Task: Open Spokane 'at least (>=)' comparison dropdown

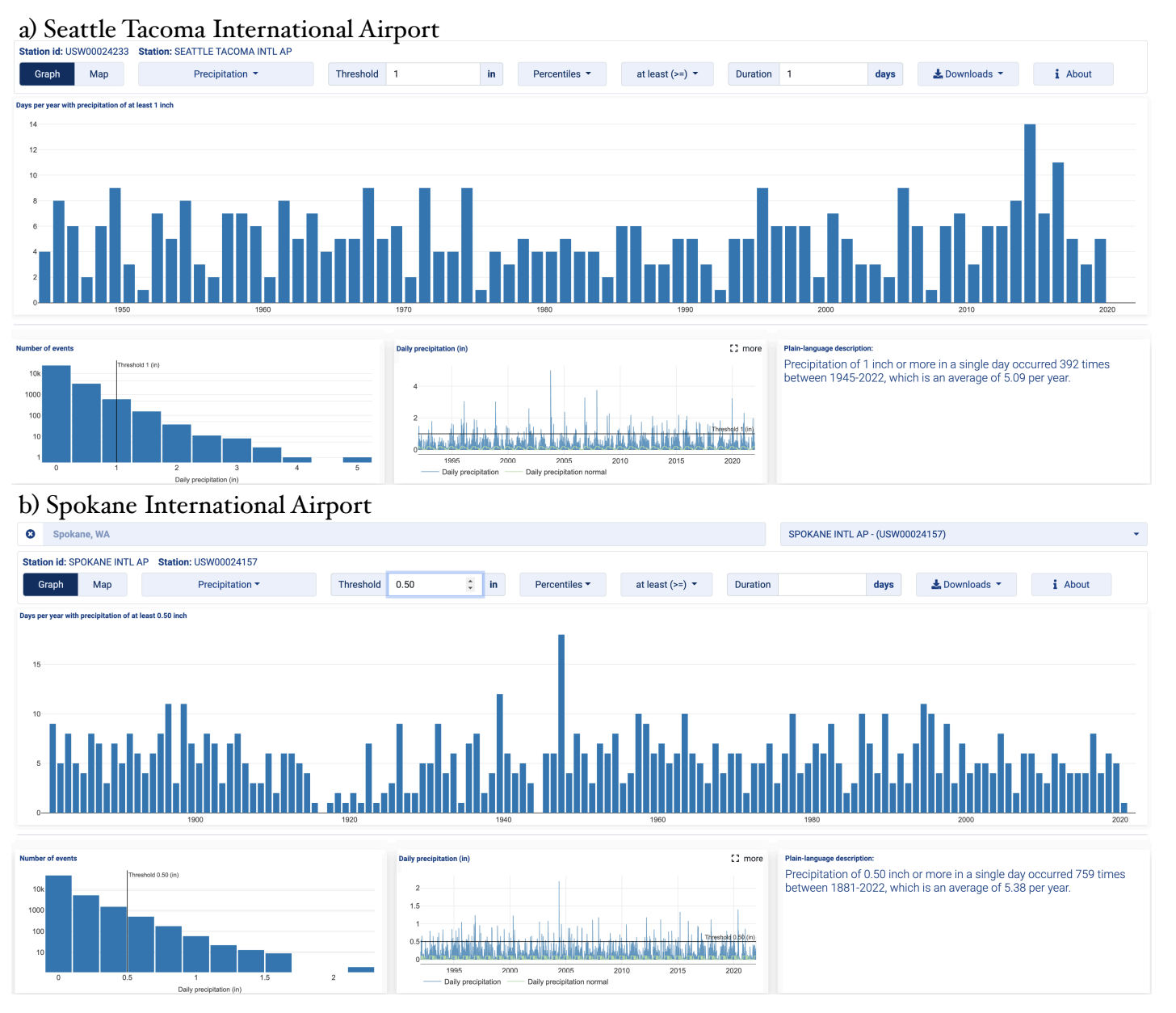Action: 666,585
